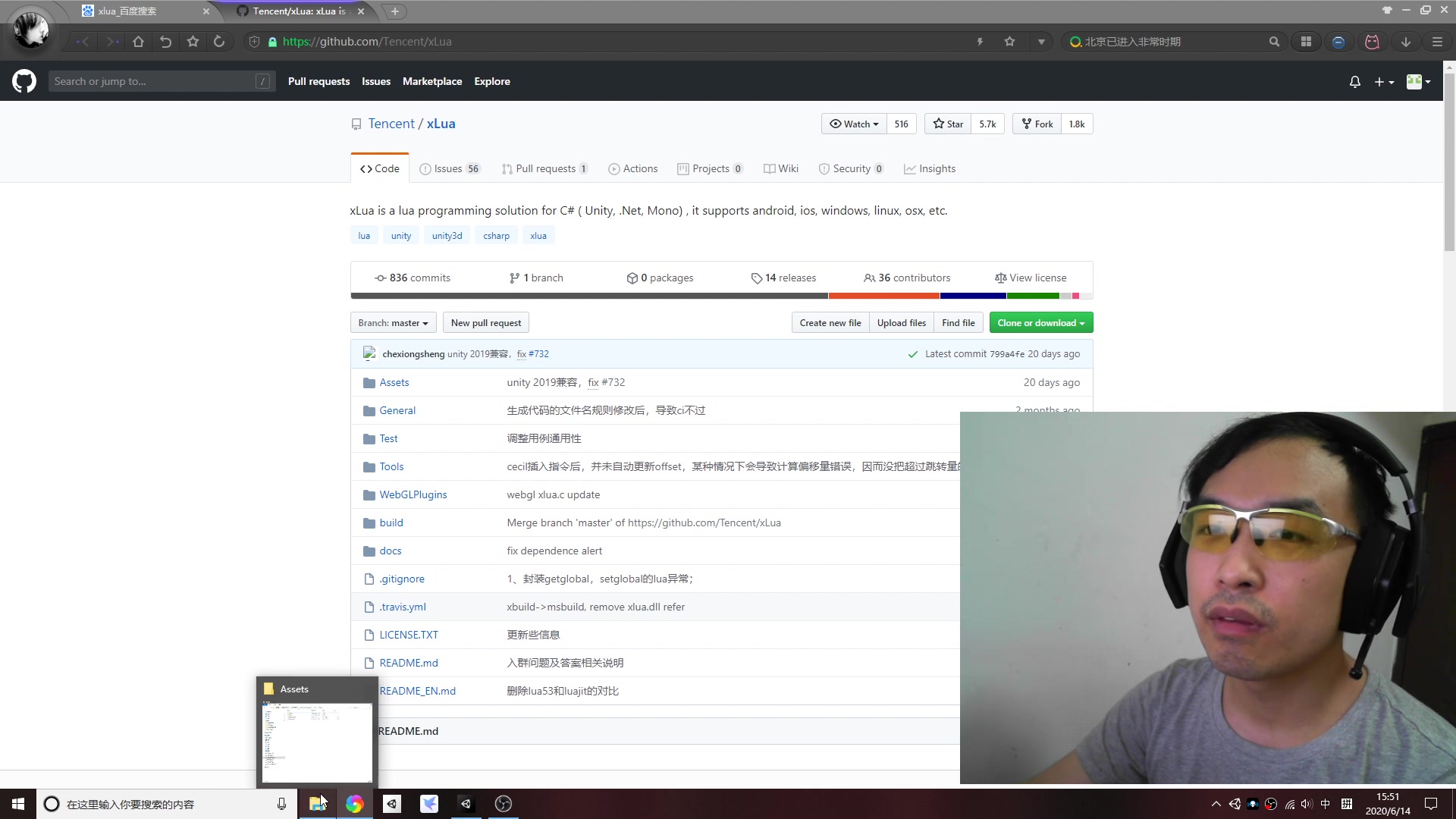Open the Watch dropdown
The width and height of the screenshot is (1456, 819).
pyautogui.click(x=854, y=124)
